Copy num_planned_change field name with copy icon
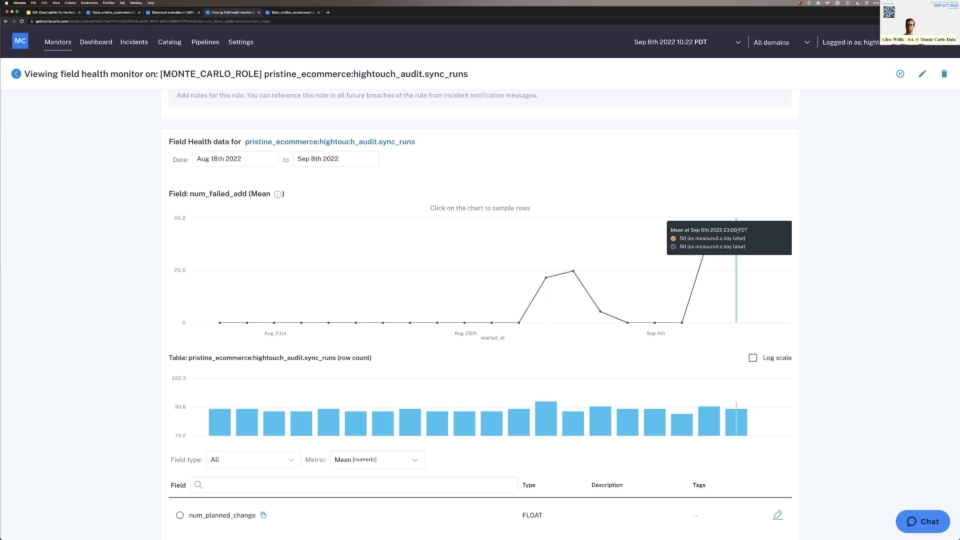 (263, 515)
